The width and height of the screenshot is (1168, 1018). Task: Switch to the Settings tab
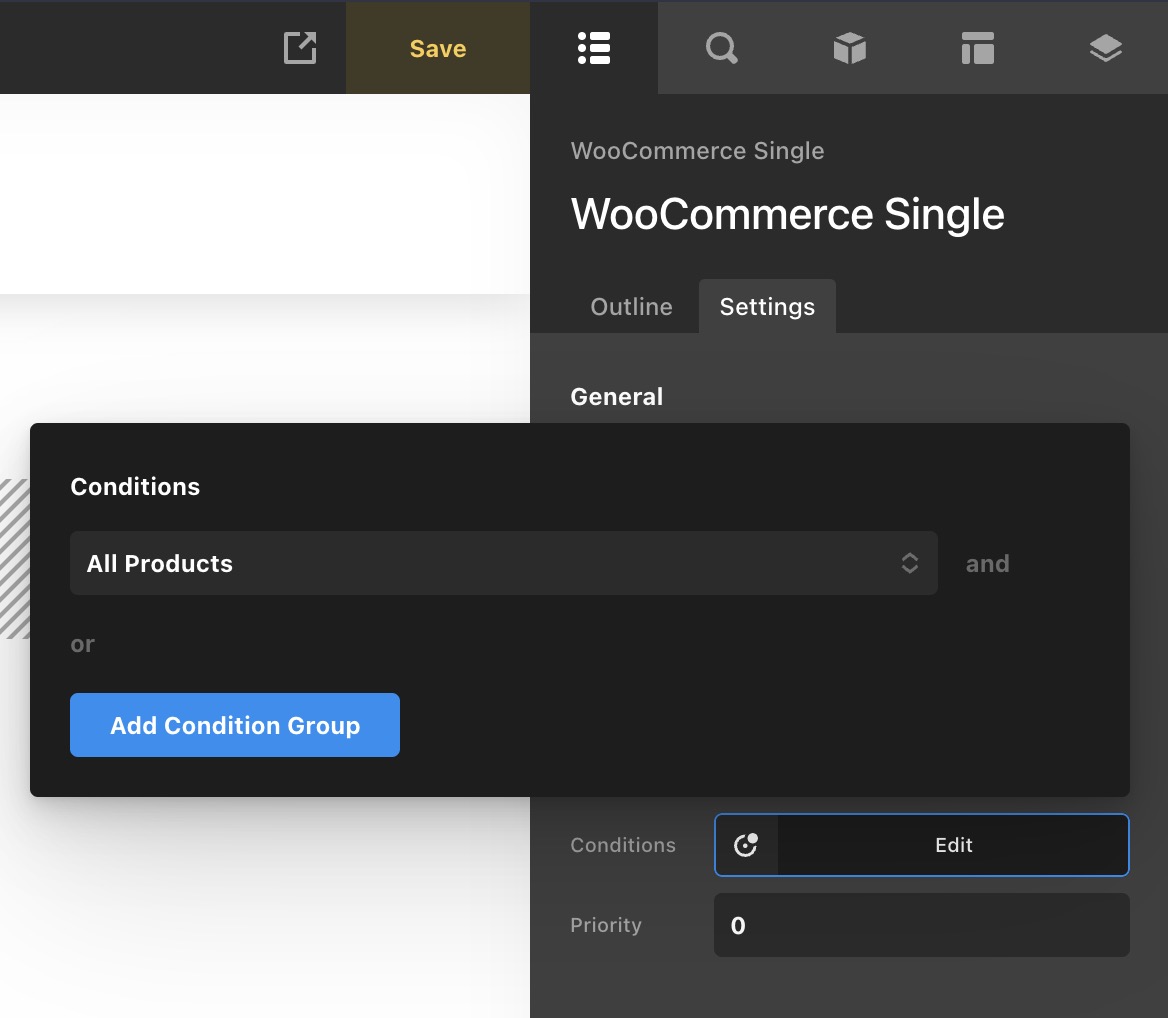[x=767, y=307]
